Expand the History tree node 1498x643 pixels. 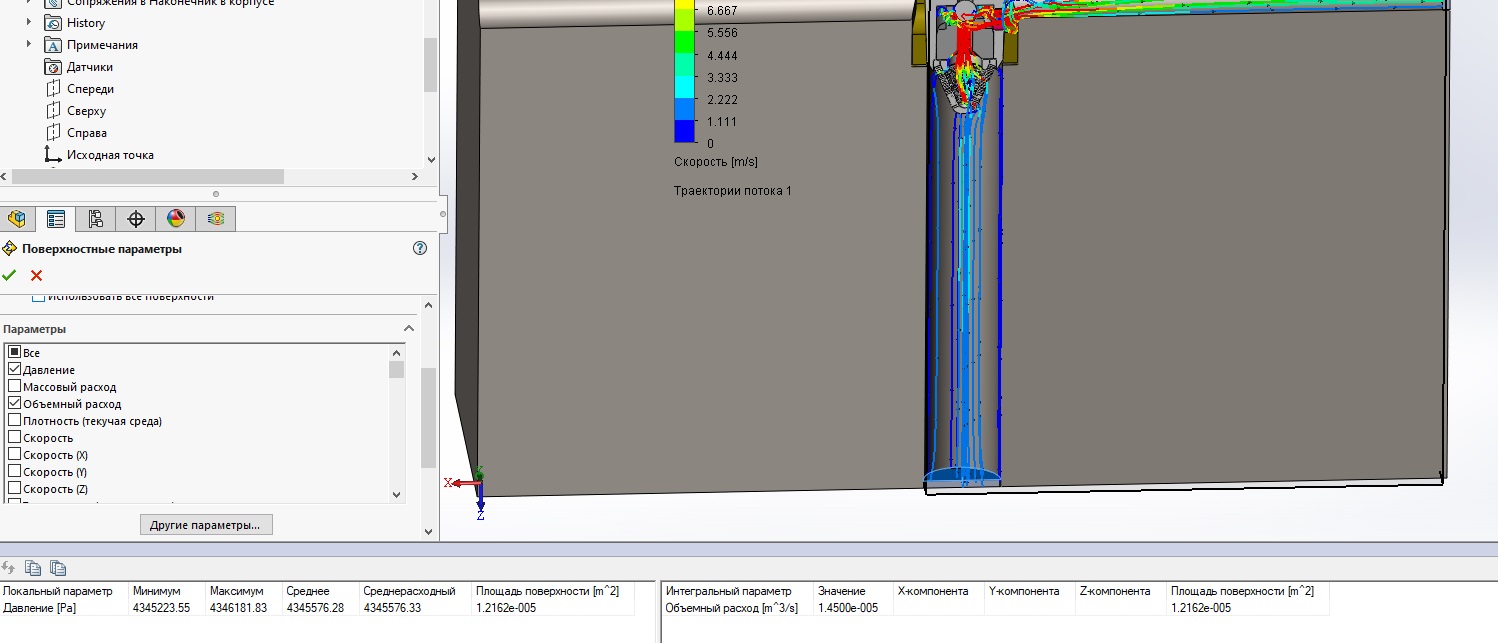point(29,23)
